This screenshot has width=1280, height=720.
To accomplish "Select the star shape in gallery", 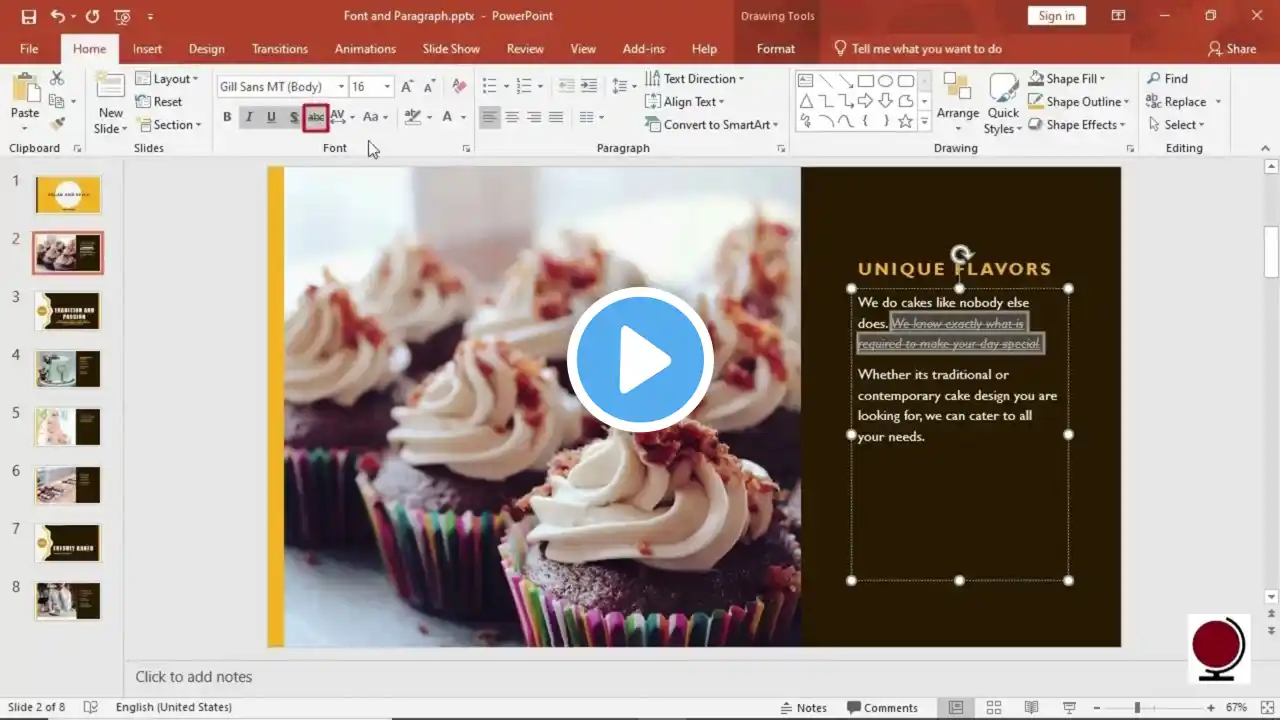I will [905, 121].
